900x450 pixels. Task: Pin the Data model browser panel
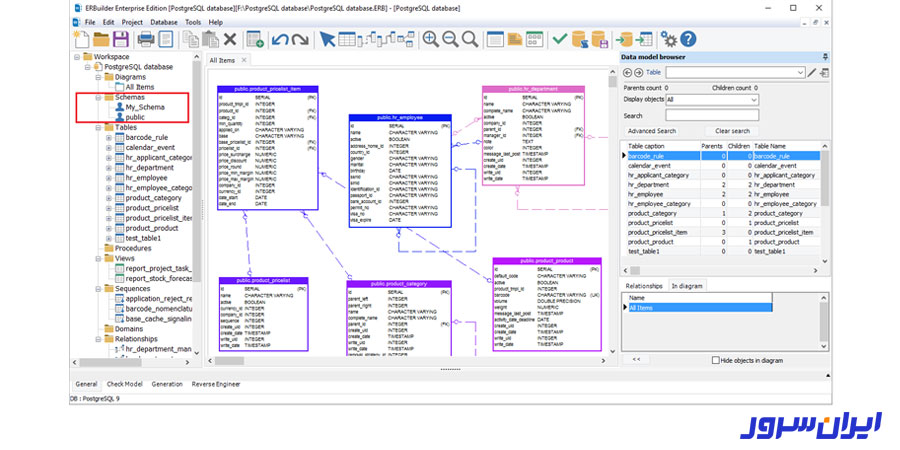825,57
